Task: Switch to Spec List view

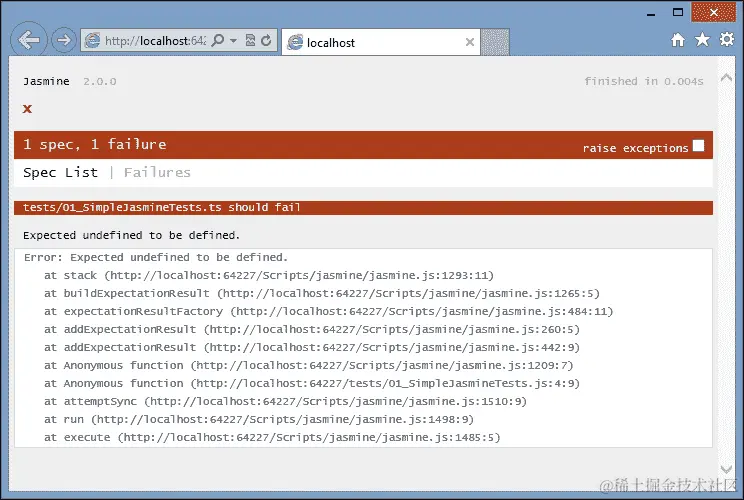Action: pyautogui.click(x=60, y=173)
